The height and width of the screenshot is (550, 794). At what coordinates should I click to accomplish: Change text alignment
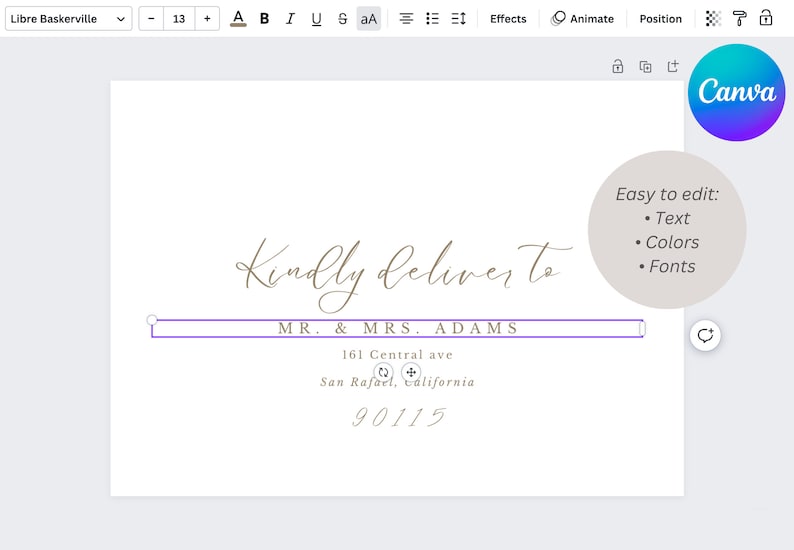(x=406, y=19)
